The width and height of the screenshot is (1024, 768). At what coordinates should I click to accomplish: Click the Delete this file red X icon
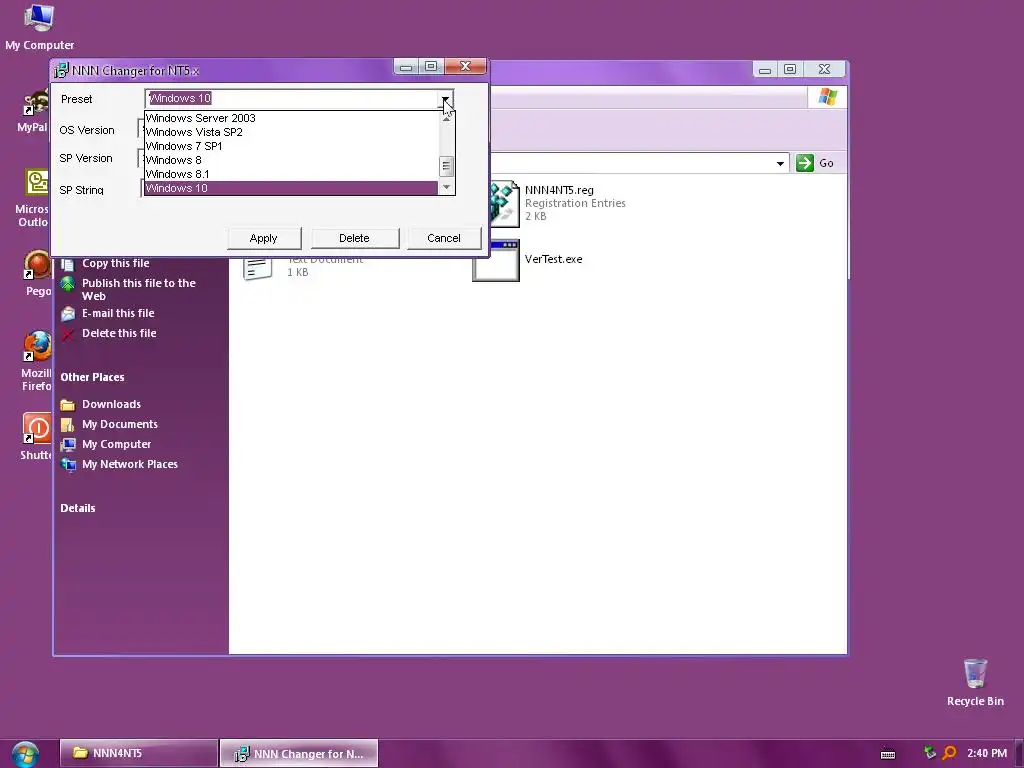tap(68, 334)
